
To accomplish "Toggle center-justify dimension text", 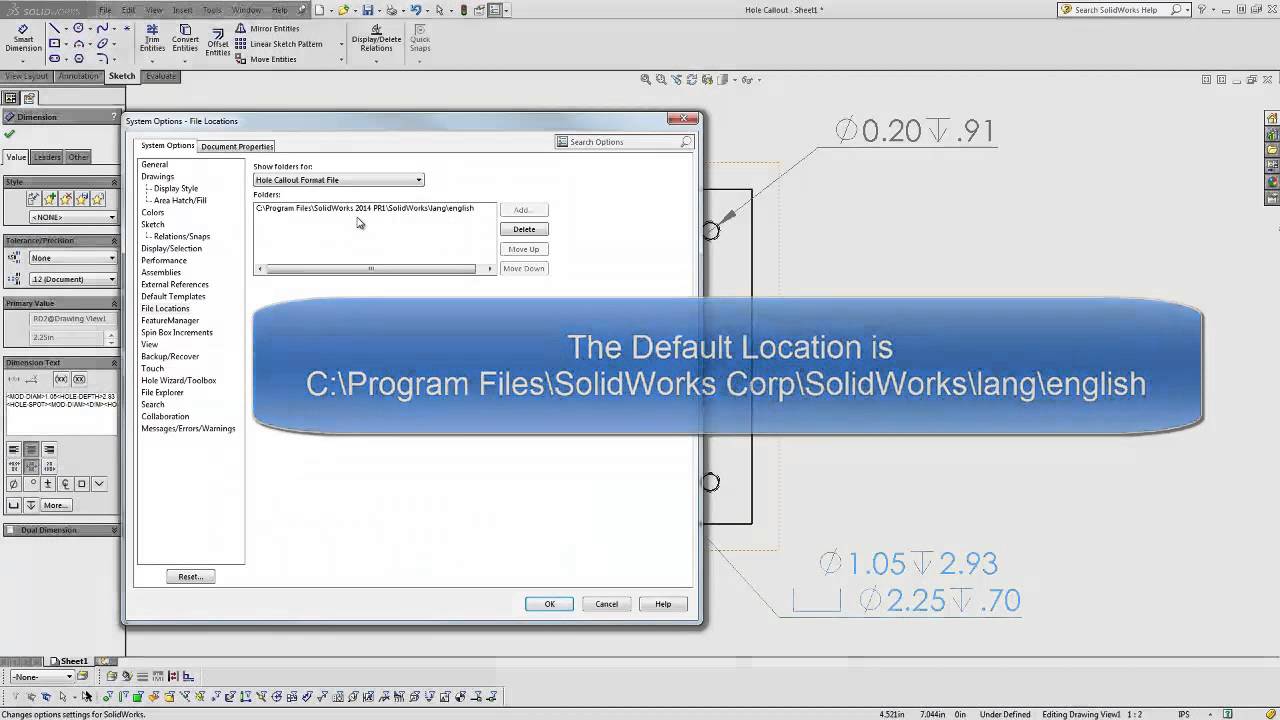I will [31, 450].
